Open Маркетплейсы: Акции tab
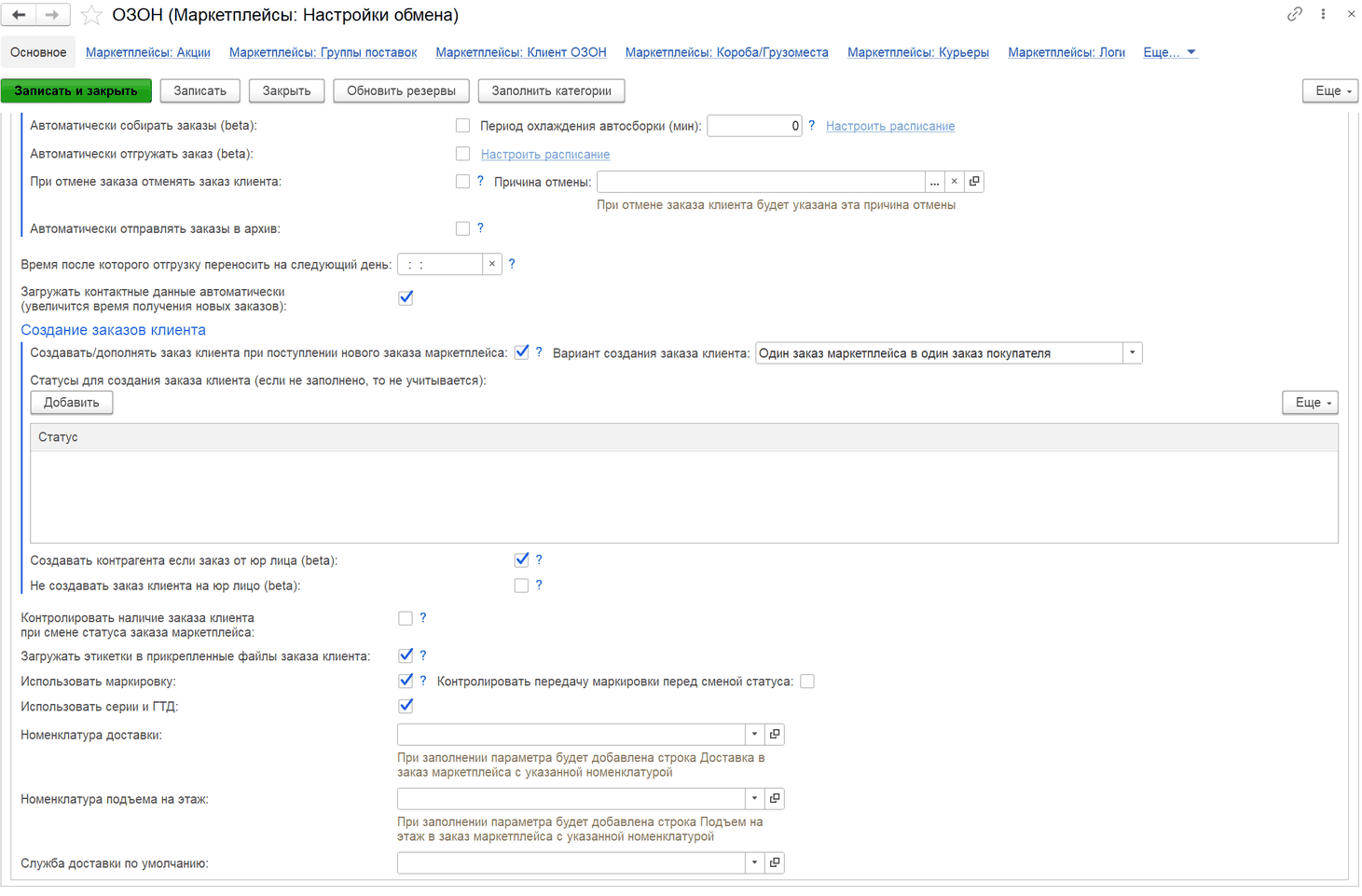This screenshot has width=1362, height=896. tap(148, 52)
